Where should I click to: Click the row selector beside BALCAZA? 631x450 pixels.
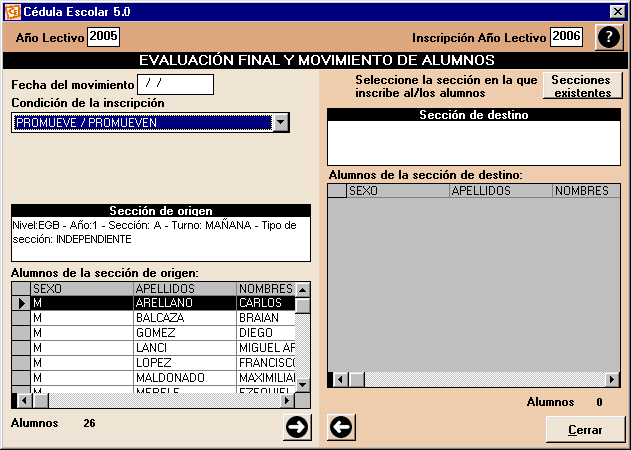[21, 318]
